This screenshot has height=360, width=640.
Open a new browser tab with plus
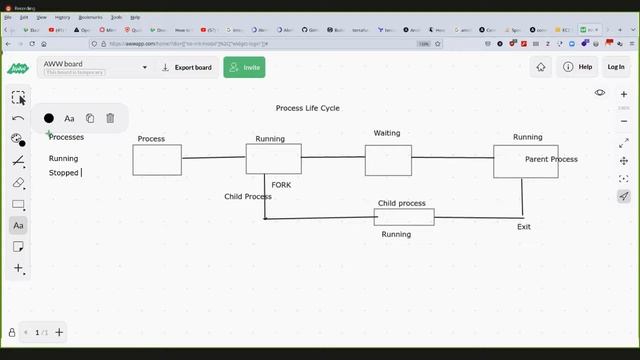[620, 30]
